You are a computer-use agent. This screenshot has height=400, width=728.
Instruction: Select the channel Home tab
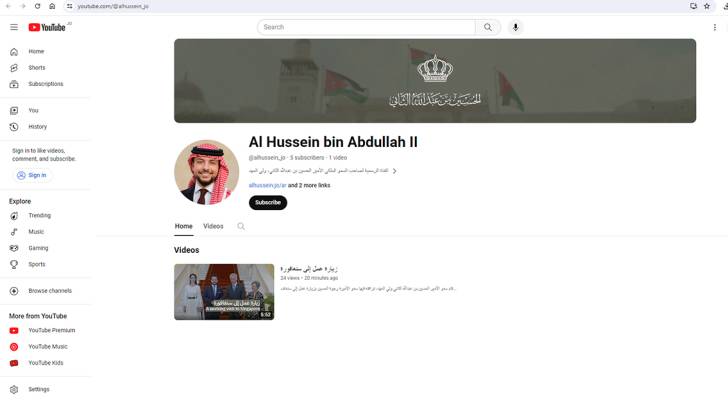click(183, 226)
